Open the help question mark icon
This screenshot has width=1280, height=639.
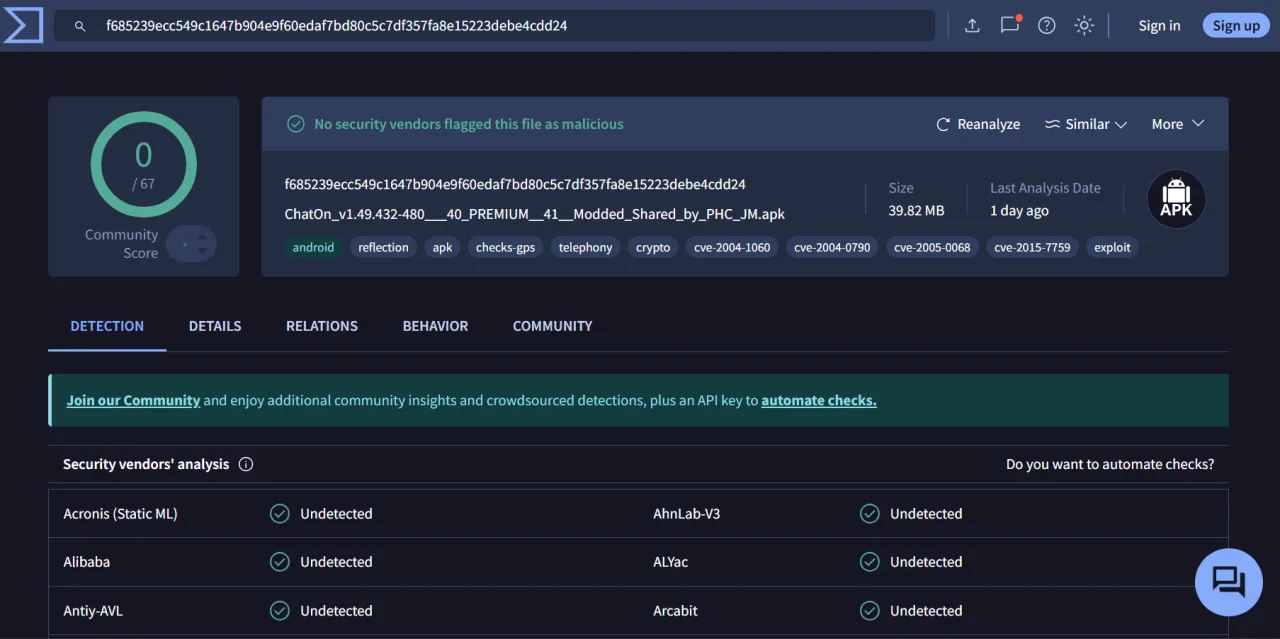pos(1047,26)
